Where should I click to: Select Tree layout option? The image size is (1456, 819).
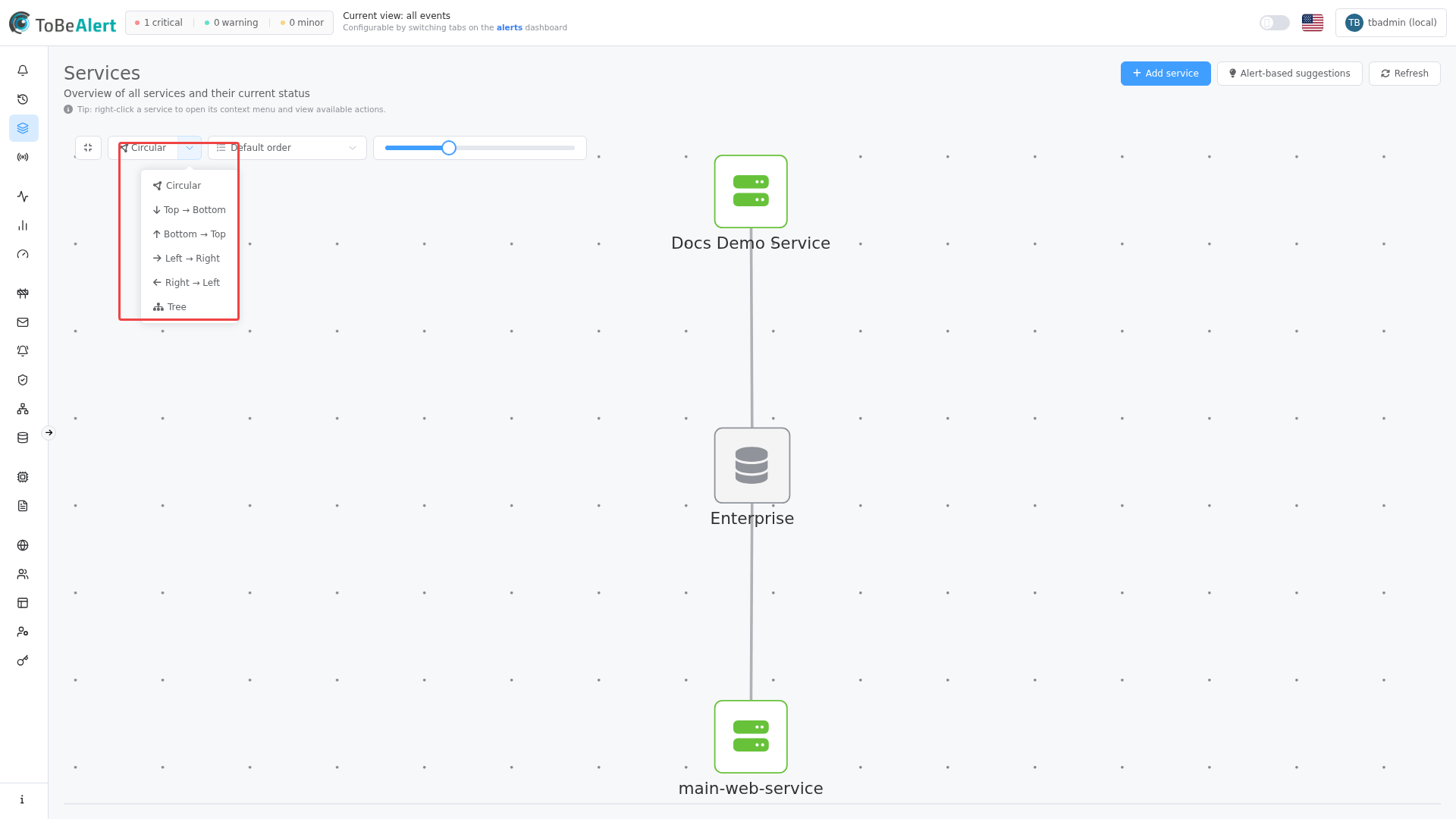click(x=189, y=307)
